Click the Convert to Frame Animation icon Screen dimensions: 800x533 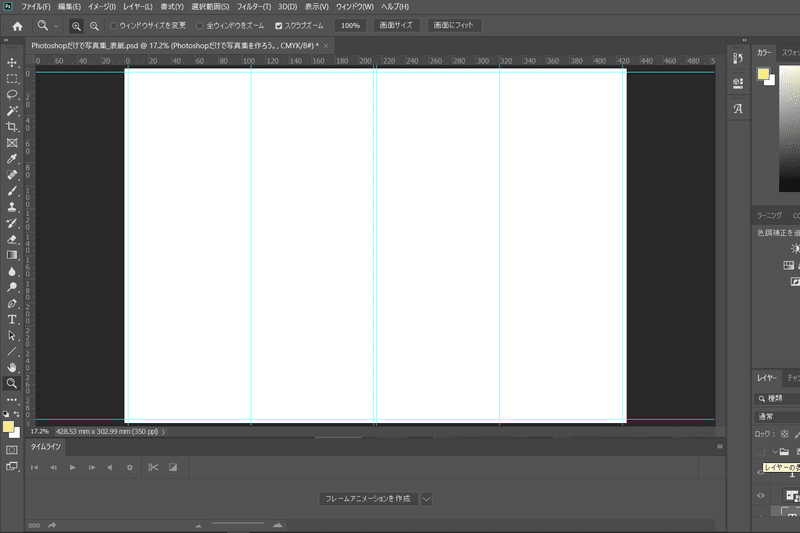pos(34,525)
